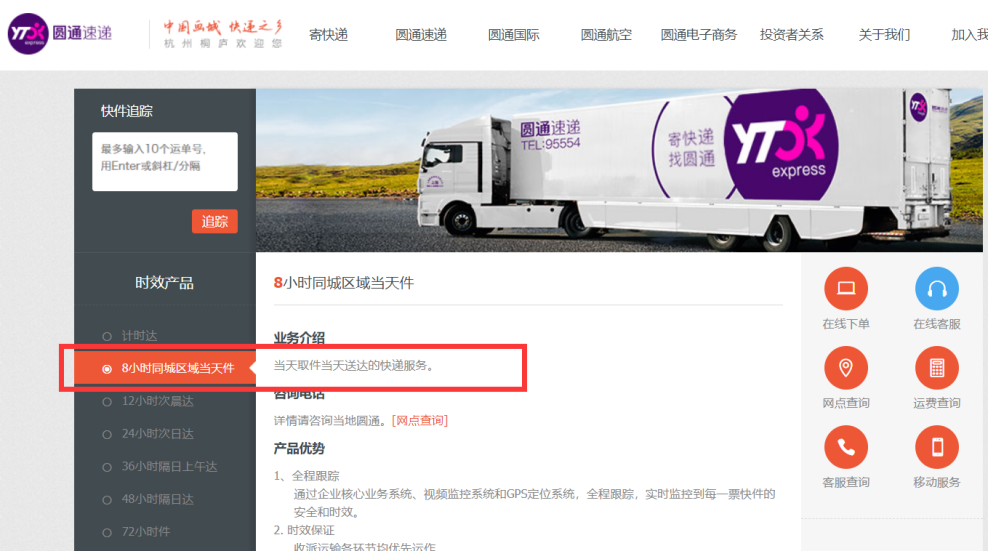Open the 圆通航空 menu

tap(606, 35)
